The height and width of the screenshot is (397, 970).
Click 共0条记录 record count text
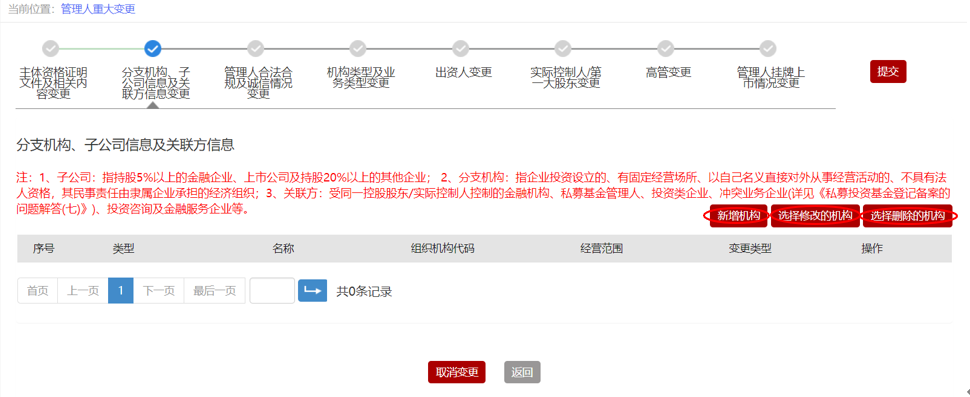click(364, 291)
